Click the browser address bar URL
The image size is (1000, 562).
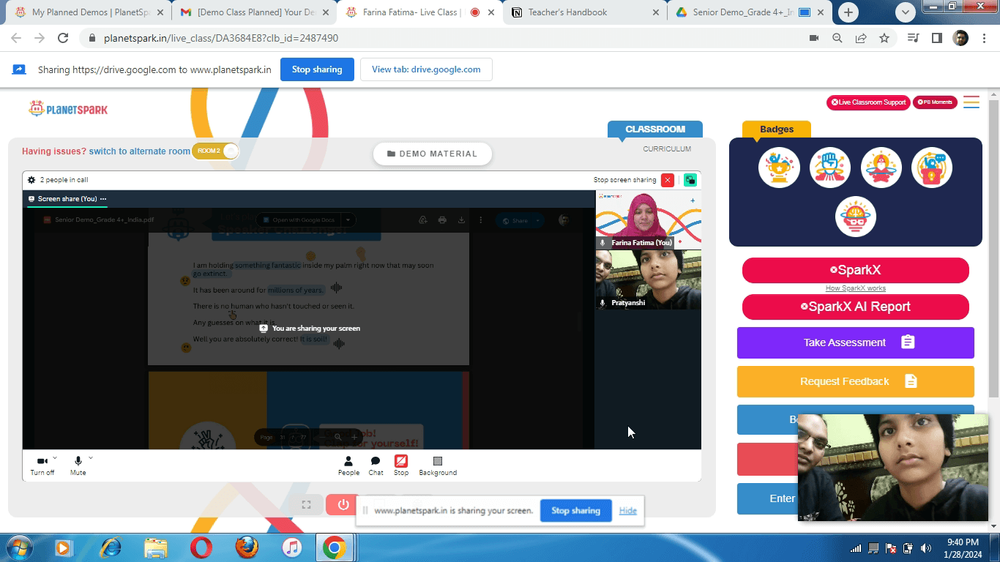(221, 38)
